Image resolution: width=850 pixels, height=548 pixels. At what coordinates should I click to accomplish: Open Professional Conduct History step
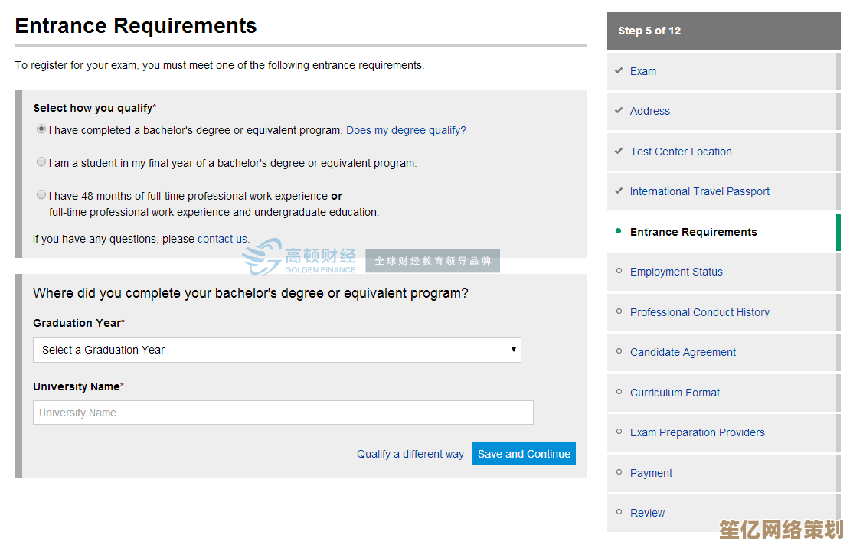click(x=699, y=312)
